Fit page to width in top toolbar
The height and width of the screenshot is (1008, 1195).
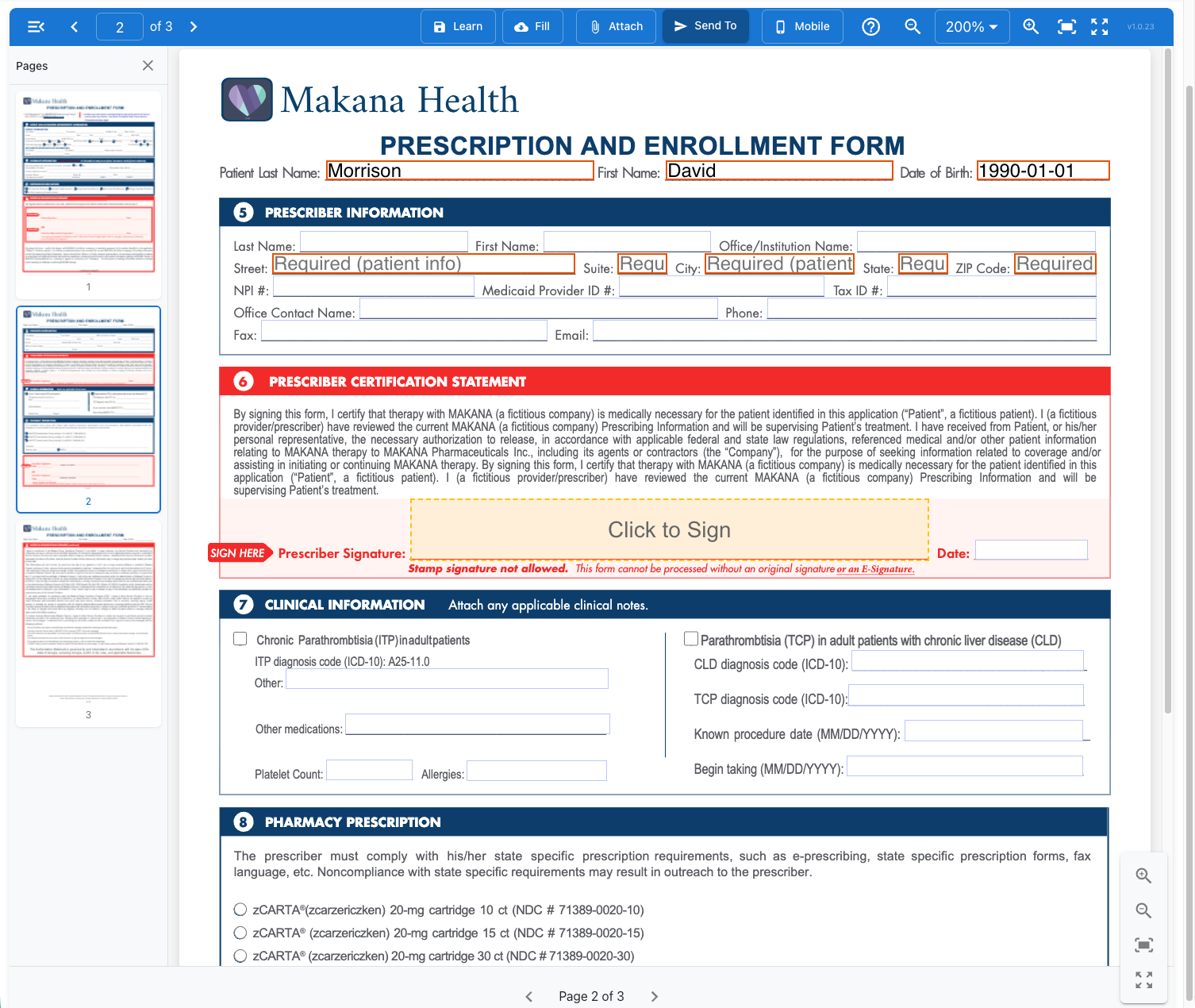point(1067,27)
